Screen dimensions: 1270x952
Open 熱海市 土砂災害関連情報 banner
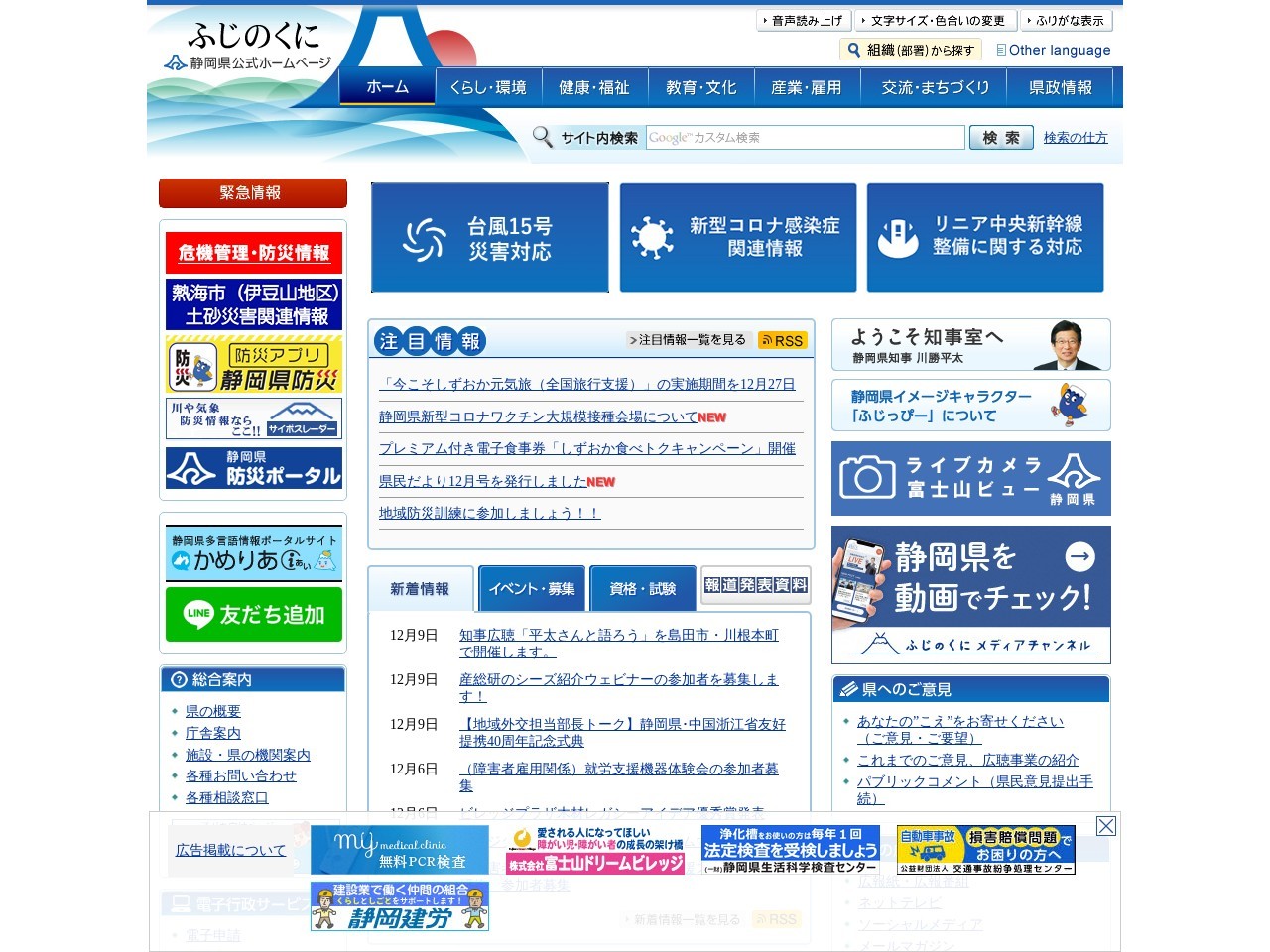pos(254,304)
